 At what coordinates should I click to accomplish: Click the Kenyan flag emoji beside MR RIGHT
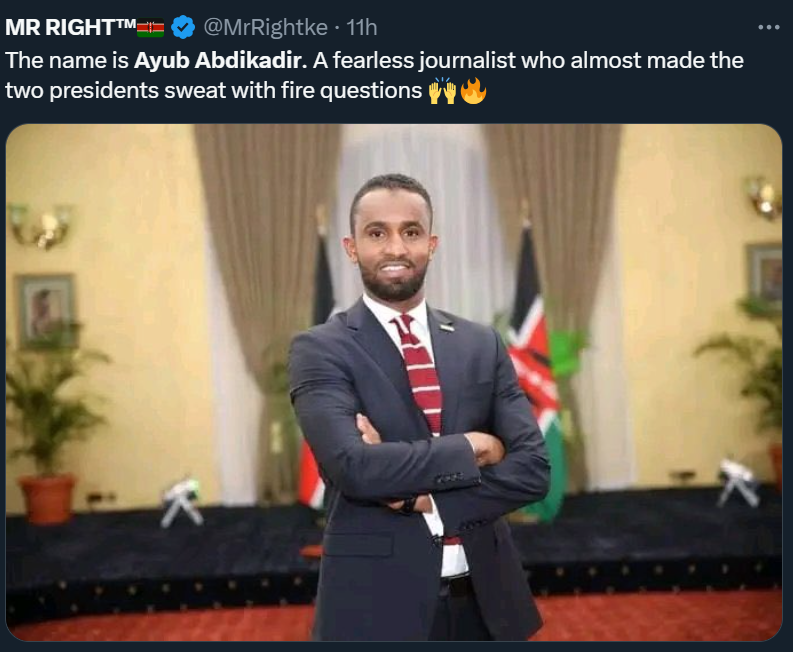(x=150, y=28)
